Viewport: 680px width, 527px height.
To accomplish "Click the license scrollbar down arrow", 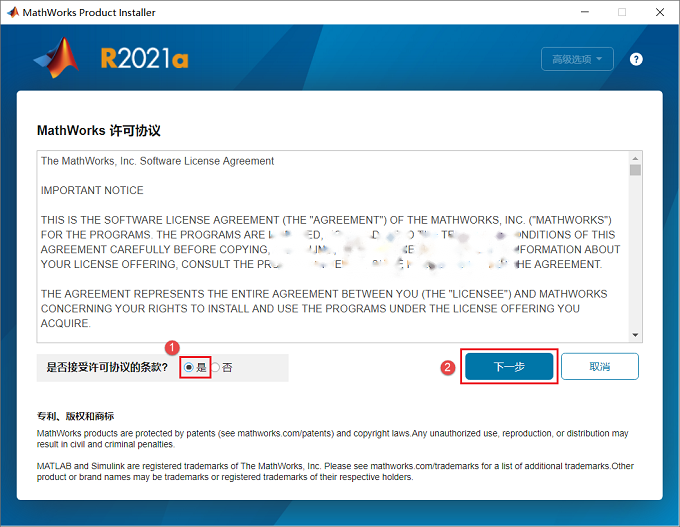I will point(635,335).
